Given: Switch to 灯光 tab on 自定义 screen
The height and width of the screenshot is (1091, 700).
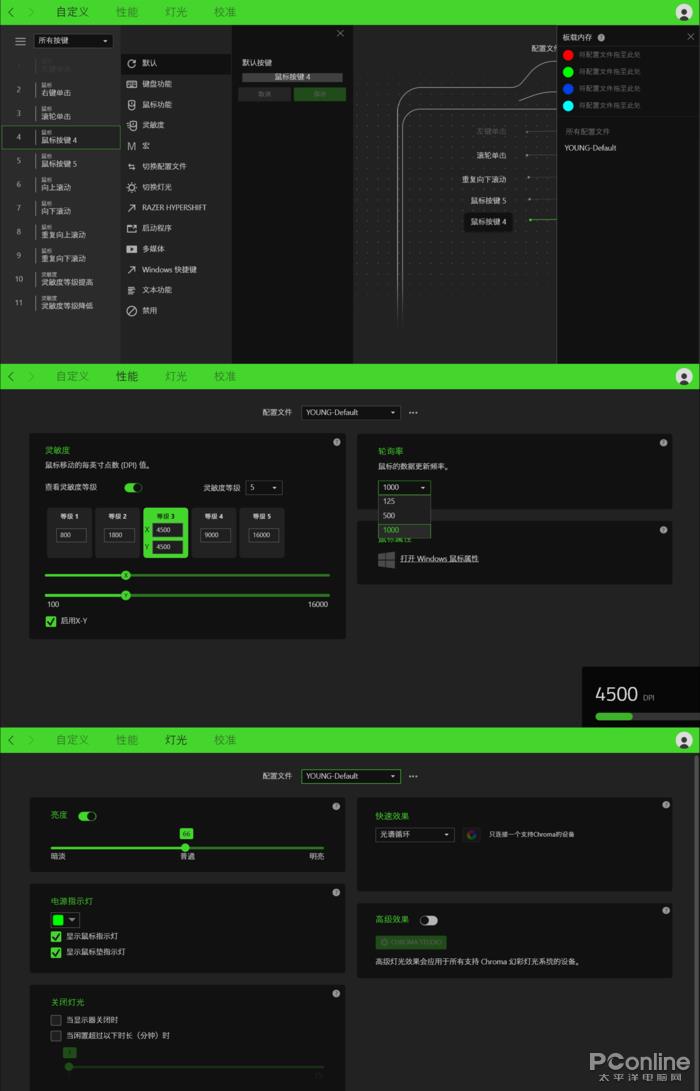Looking at the screenshot, I should click(x=176, y=12).
